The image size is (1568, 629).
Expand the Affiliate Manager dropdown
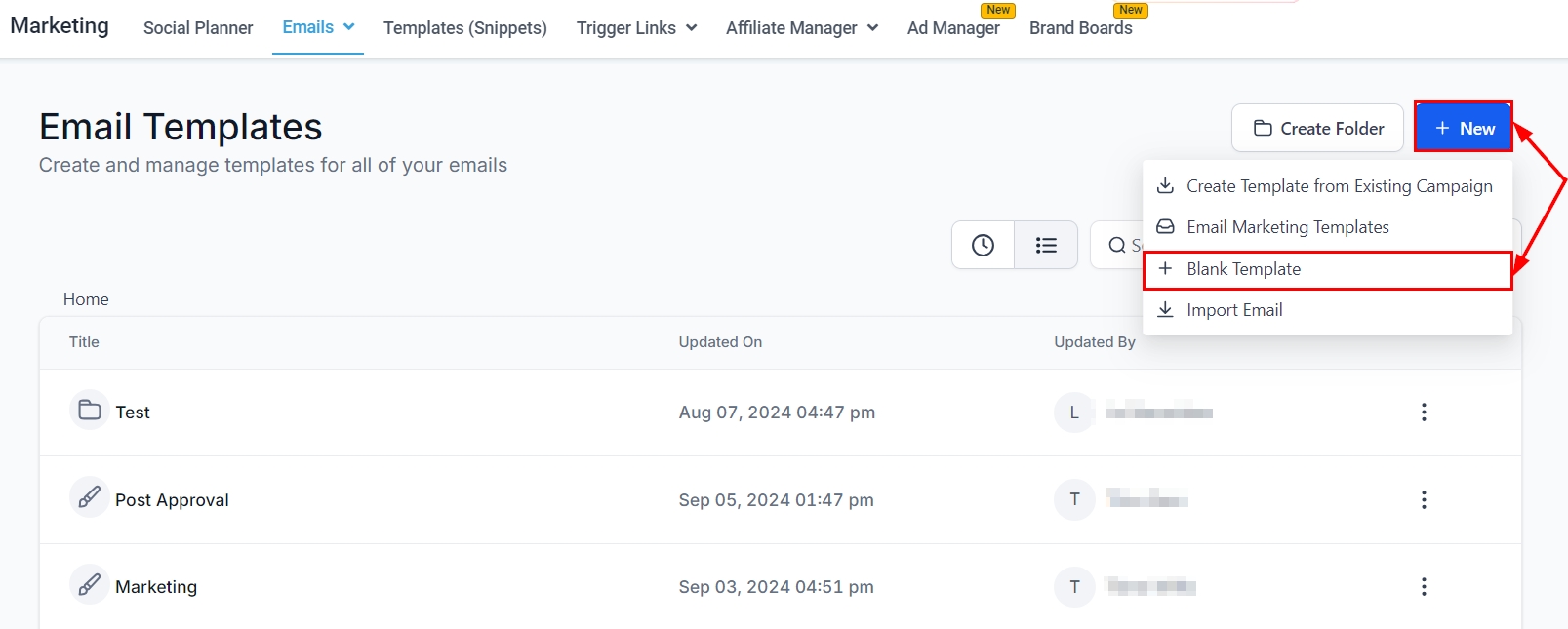801,28
